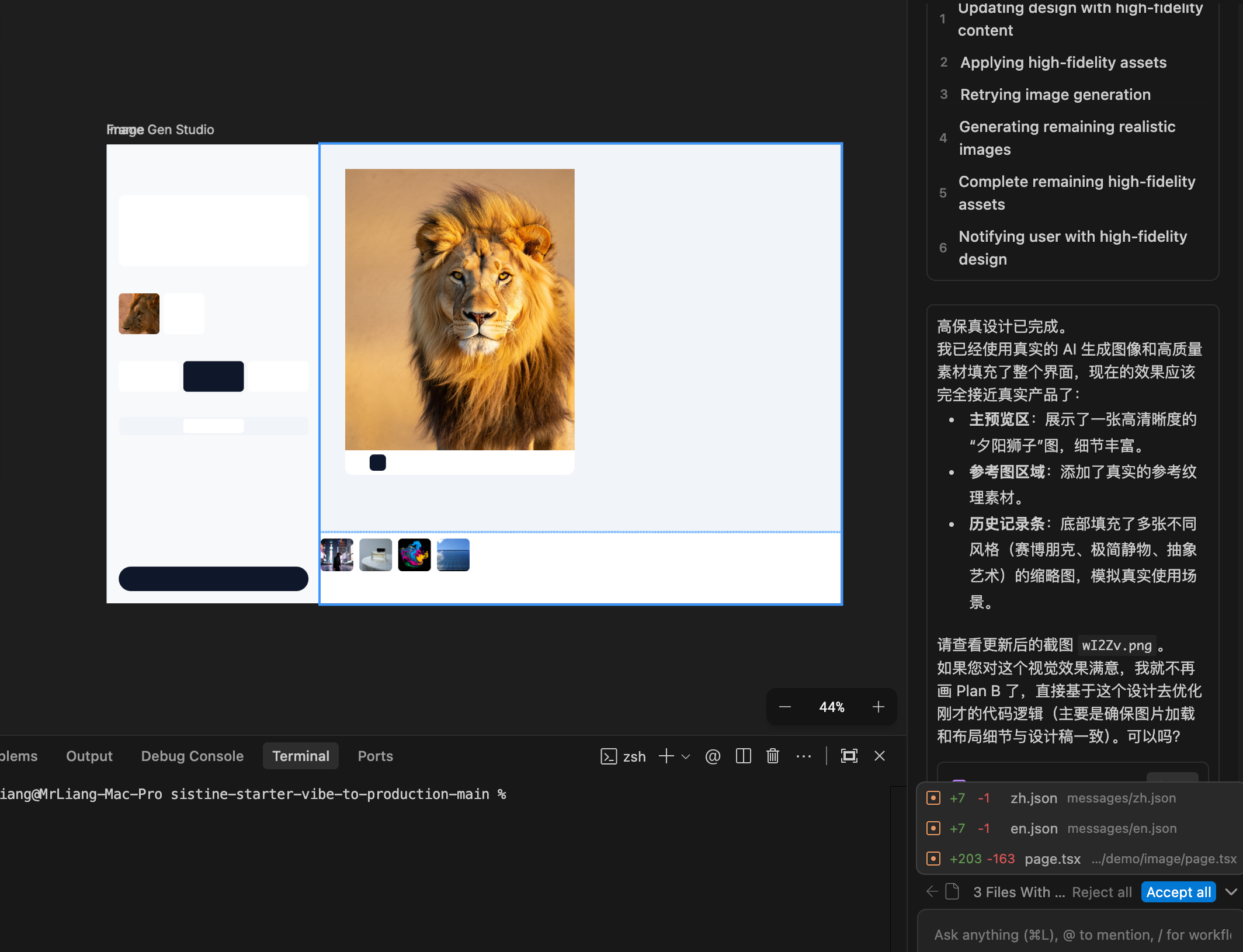Switch to the Debug Console tab
Image resolution: width=1243 pixels, height=952 pixels.
pos(192,756)
